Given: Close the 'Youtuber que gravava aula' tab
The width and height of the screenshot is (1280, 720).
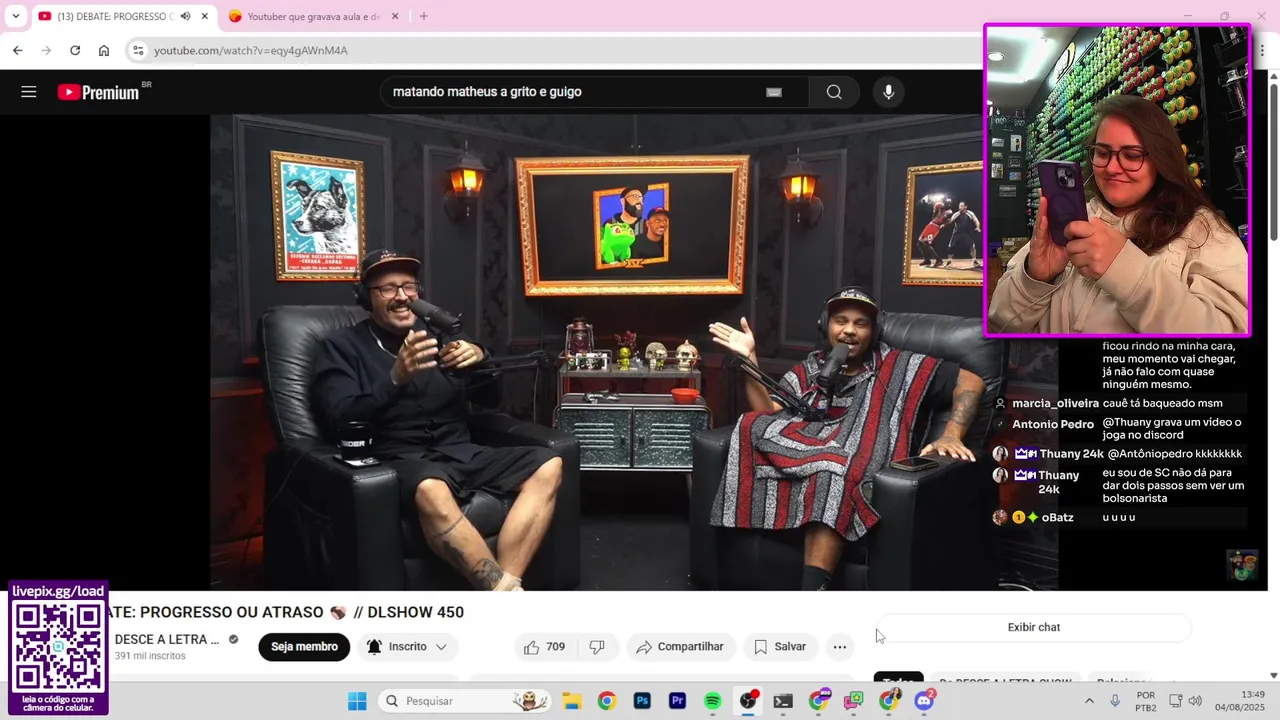Looking at the screenshot, I should [394, 16].
